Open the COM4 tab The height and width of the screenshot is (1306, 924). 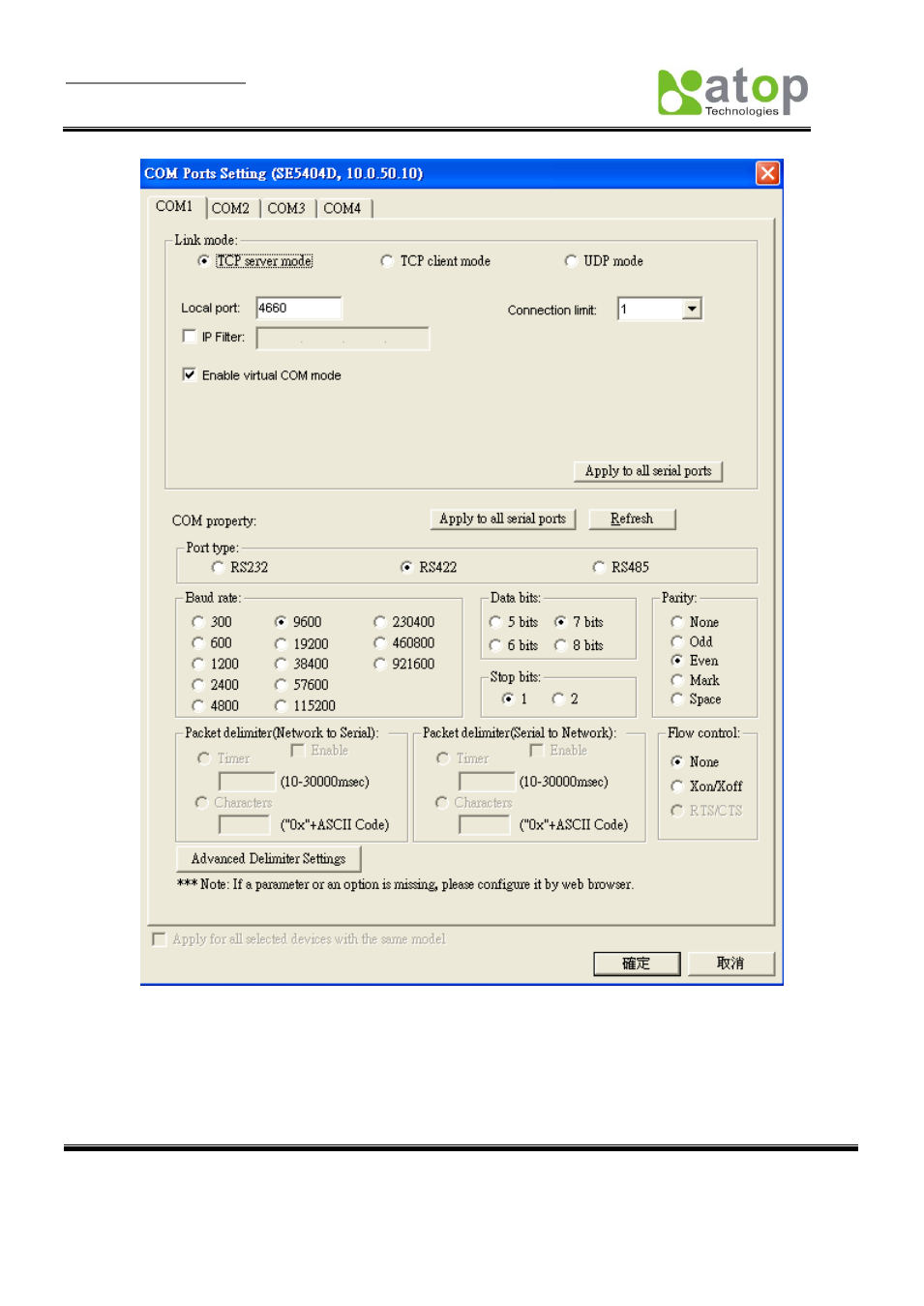[343, 208]
